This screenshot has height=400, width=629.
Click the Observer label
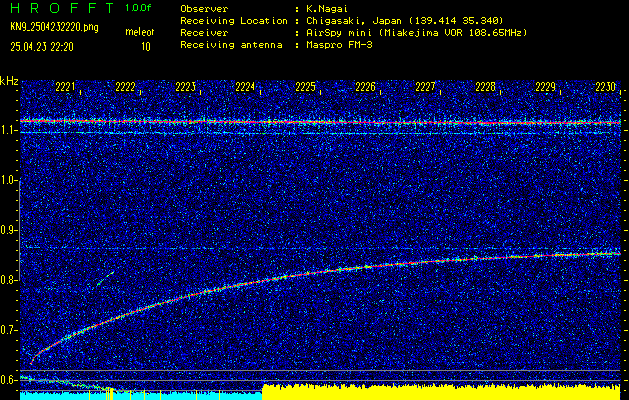pos(204,8)
